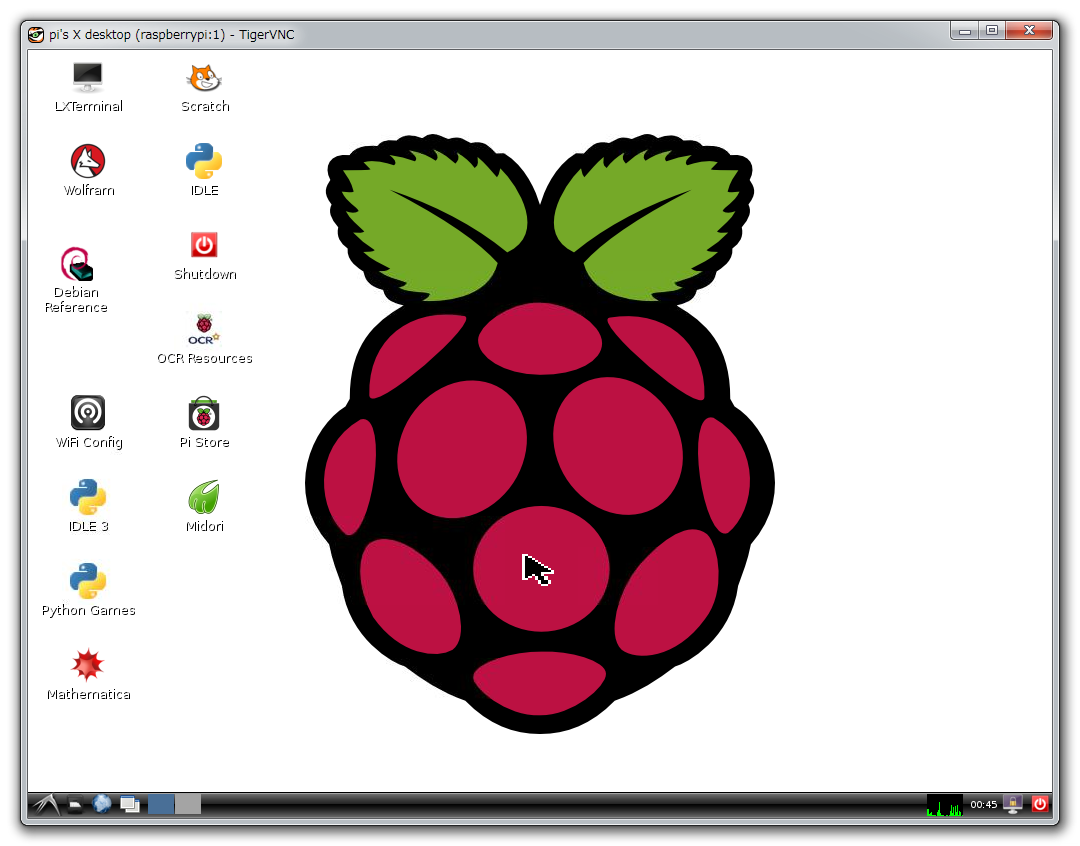Close the TigerVNC window
The height and width of the screenshot is (846, 1080).
(1029, 30)
